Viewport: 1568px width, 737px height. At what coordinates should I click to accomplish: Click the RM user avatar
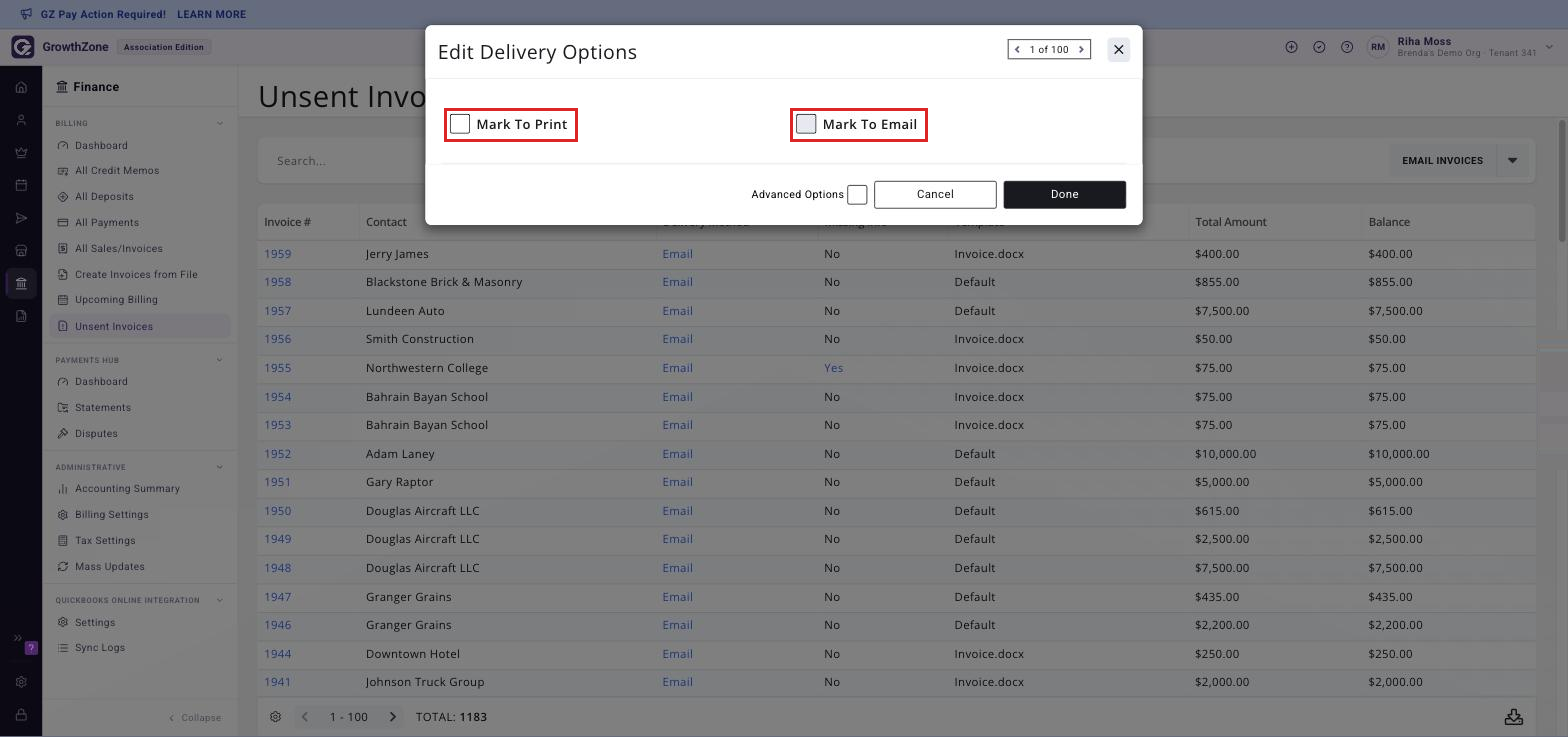tap(1378, 47)
